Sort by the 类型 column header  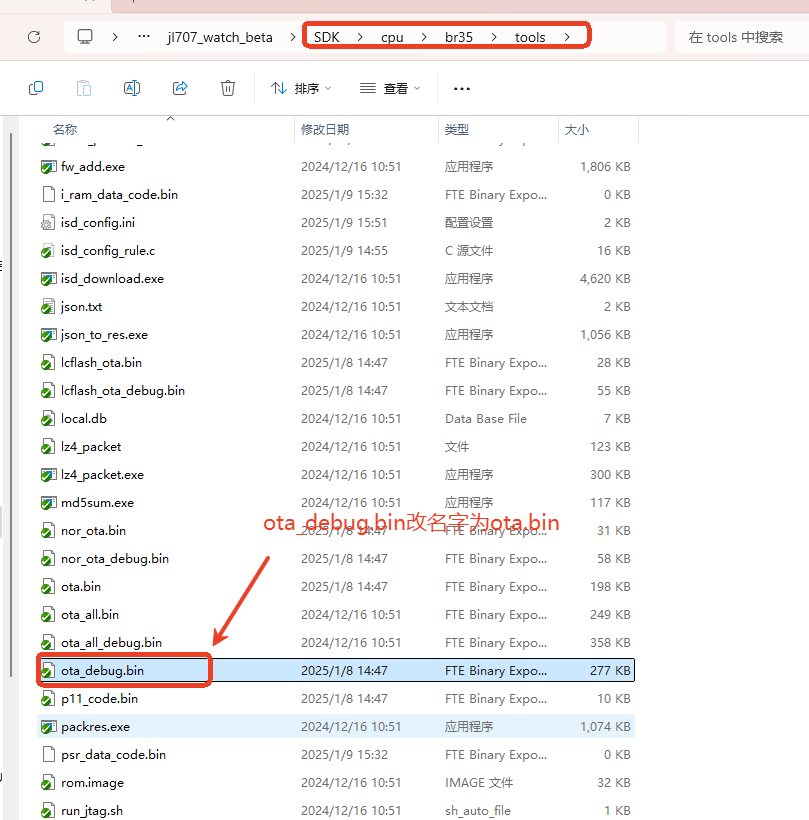coord(457,130)
